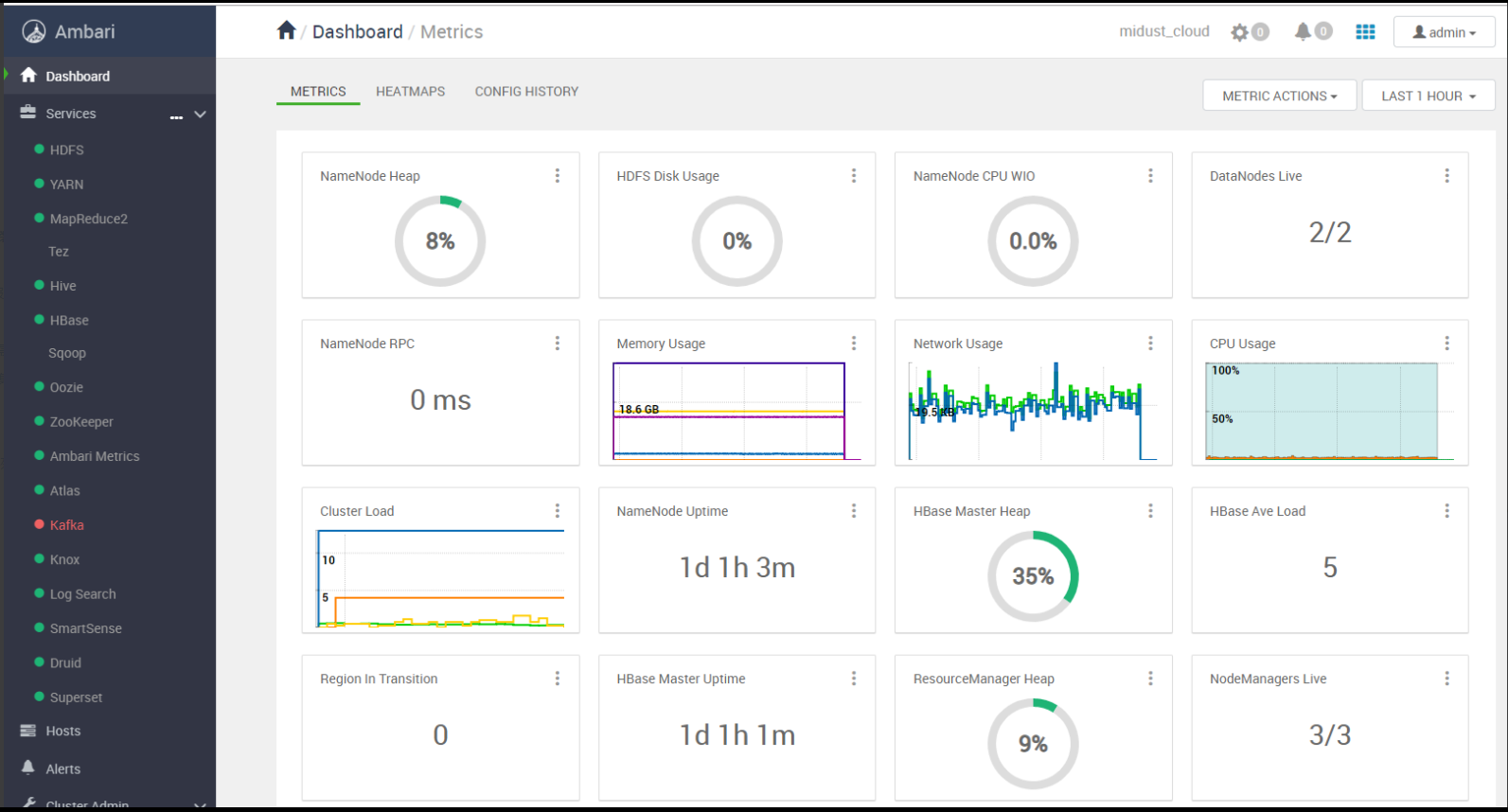Open Memory Usage widget options menu
The width and height of the screenshot is (1508, 812).
point(854,344)
